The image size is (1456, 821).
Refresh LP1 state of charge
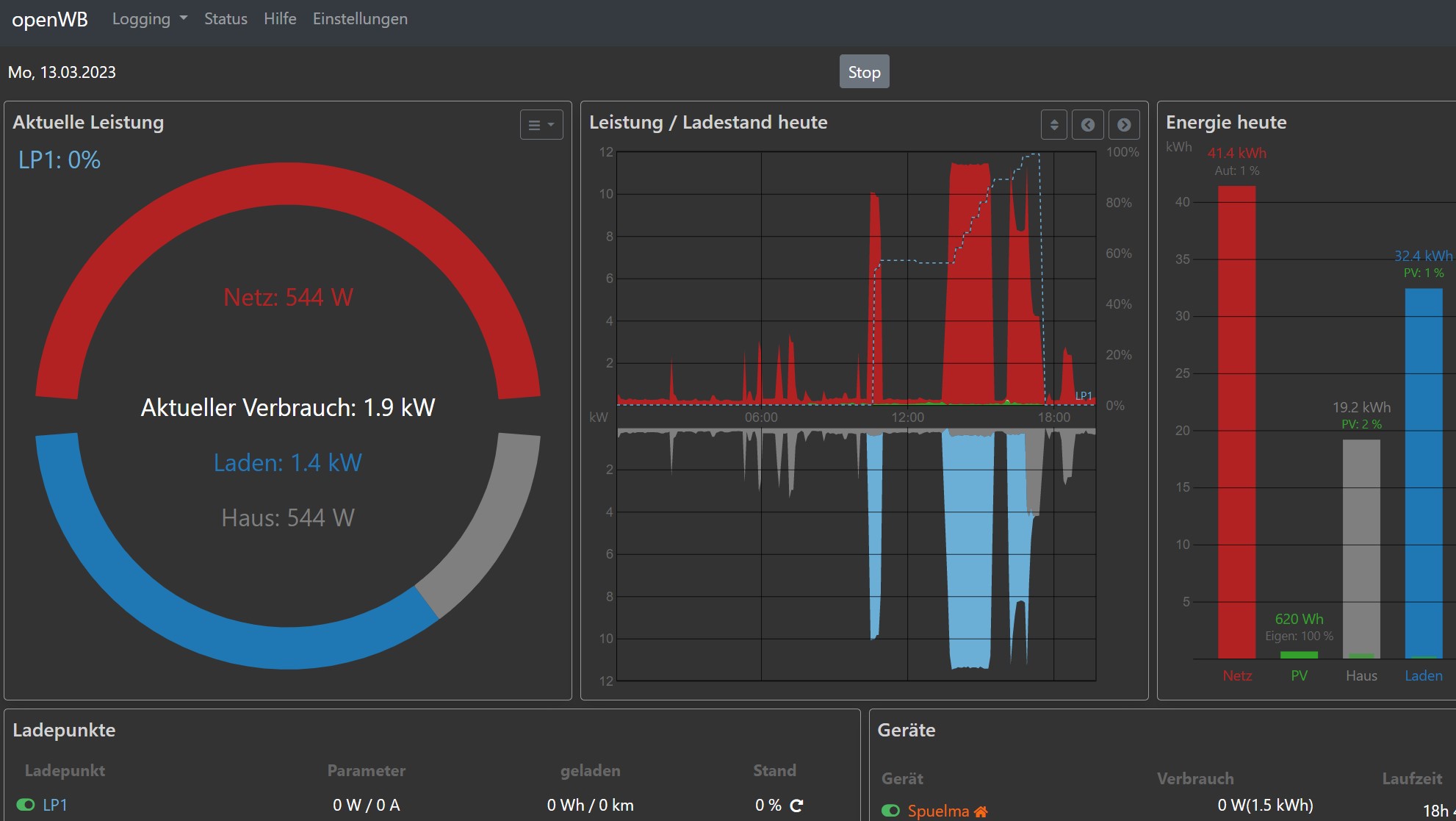796,806
